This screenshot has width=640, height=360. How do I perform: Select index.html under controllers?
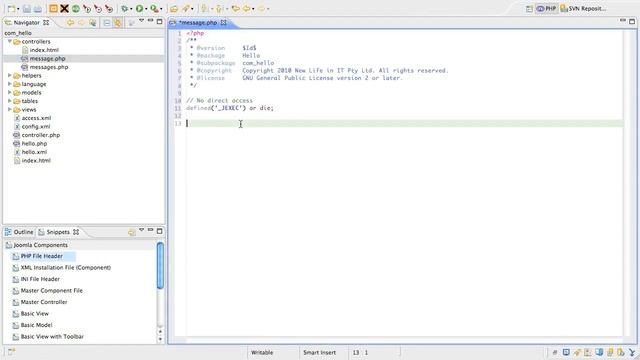click(x=44, y=50)
